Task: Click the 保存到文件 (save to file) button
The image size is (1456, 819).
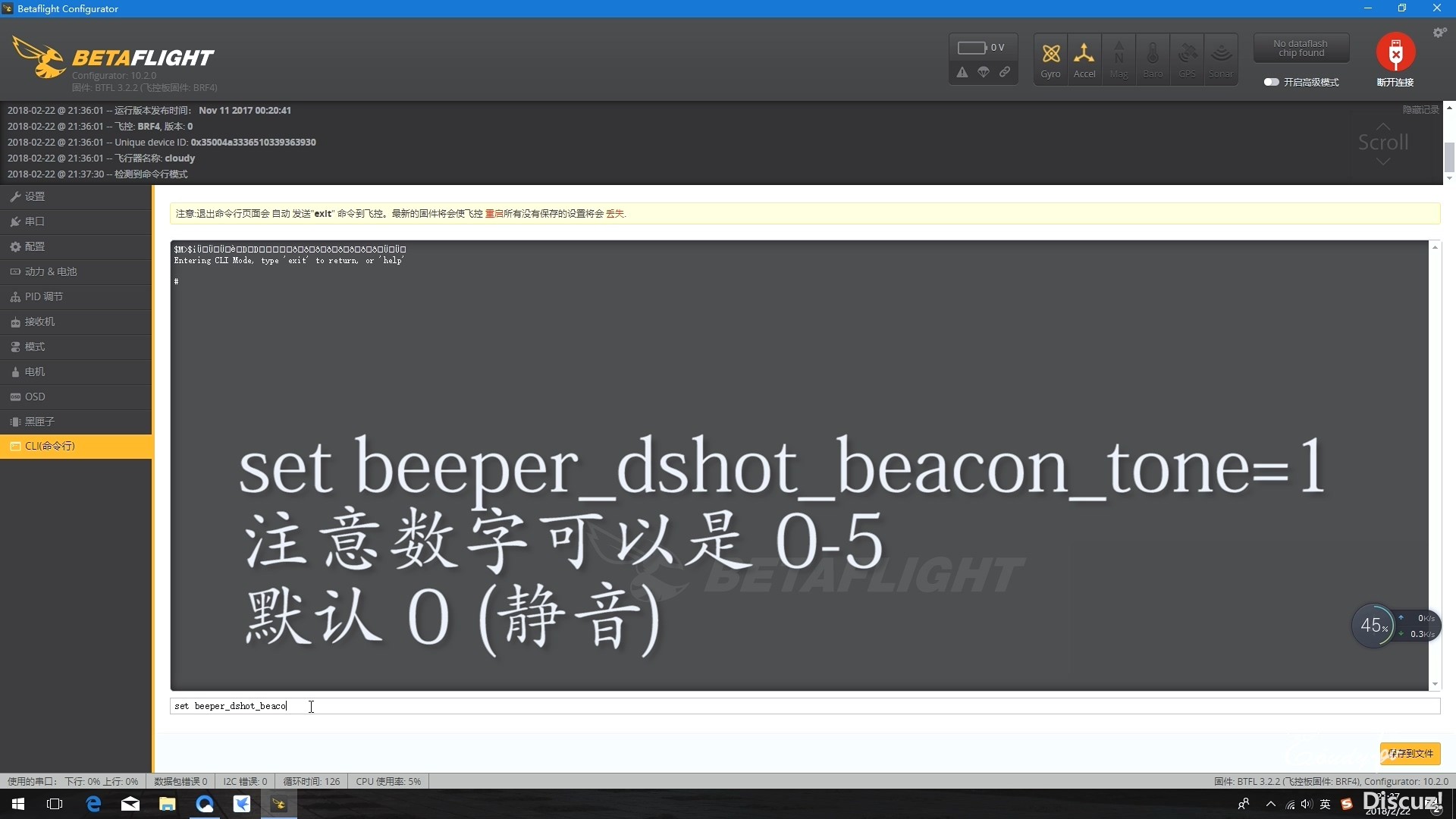Action: (1410, 753)
